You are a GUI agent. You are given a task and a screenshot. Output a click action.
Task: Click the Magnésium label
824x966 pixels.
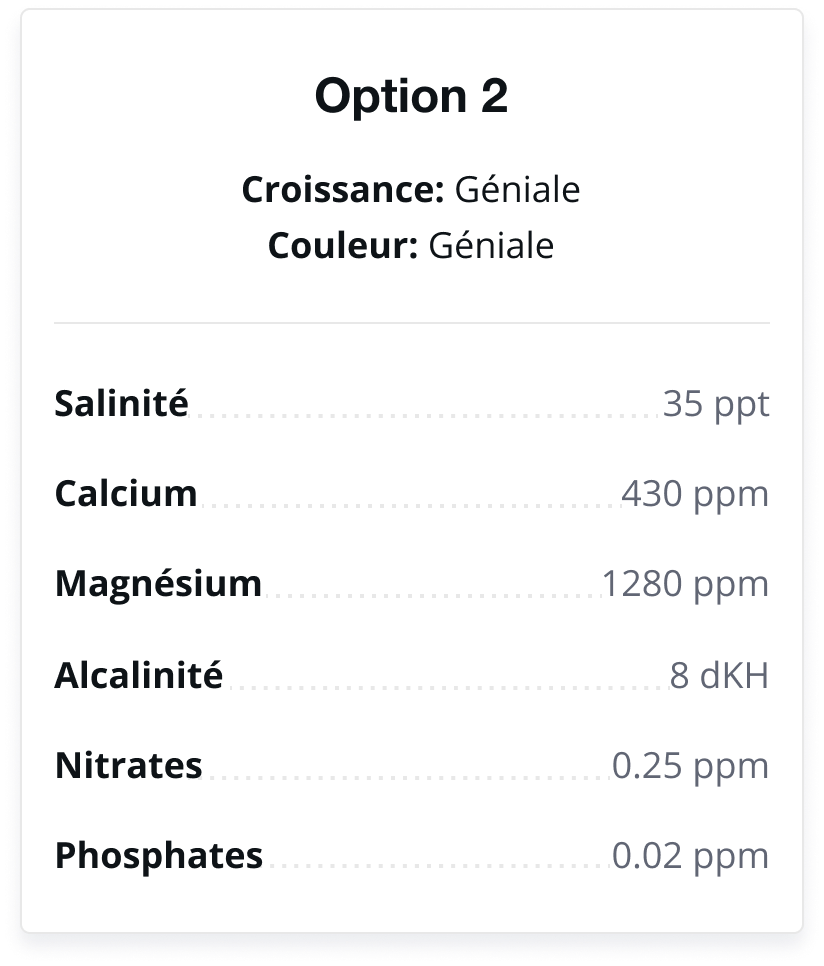(158, 583)
